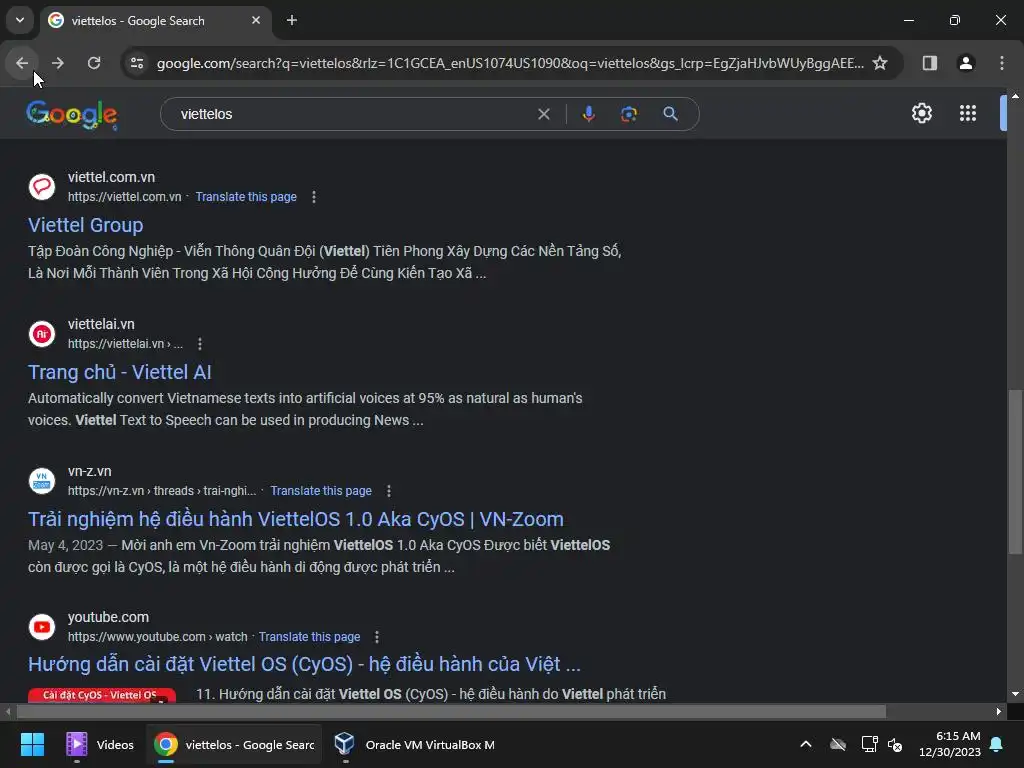Click the scroll down arrow

click(x=1016, y=694)
